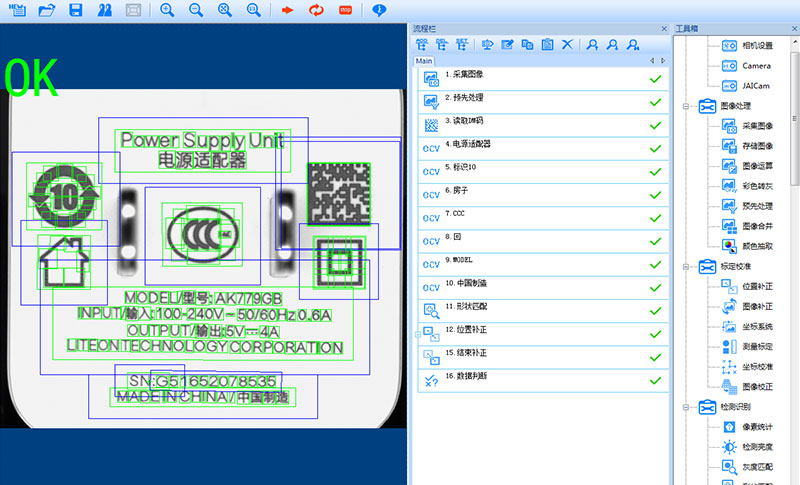Open the JAICam tool in toolbox
This screenshot has width=800, height=485.
(x=755, y=85)
